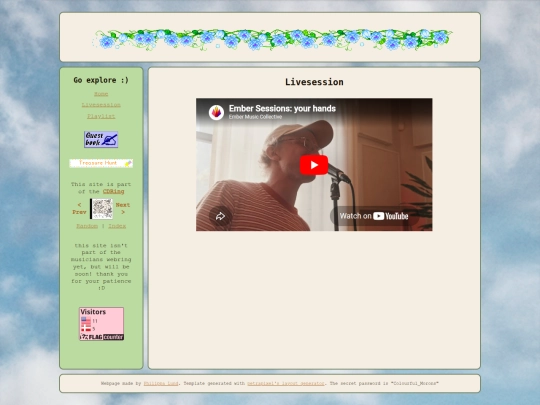
Task: Open petrapixel's layout generator link
Action: [286, 383]
